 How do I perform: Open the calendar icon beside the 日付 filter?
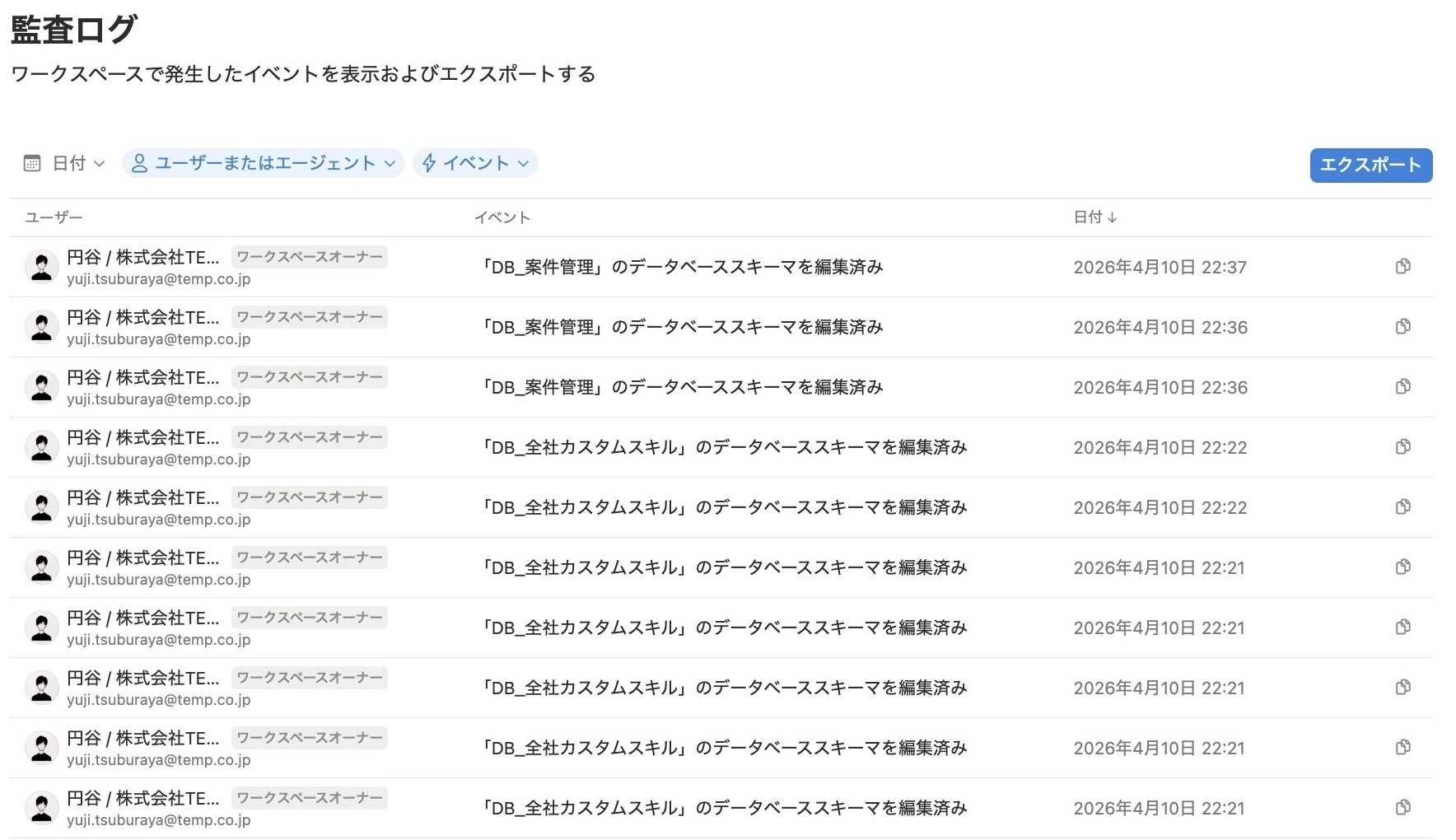(x=31, y=163)
